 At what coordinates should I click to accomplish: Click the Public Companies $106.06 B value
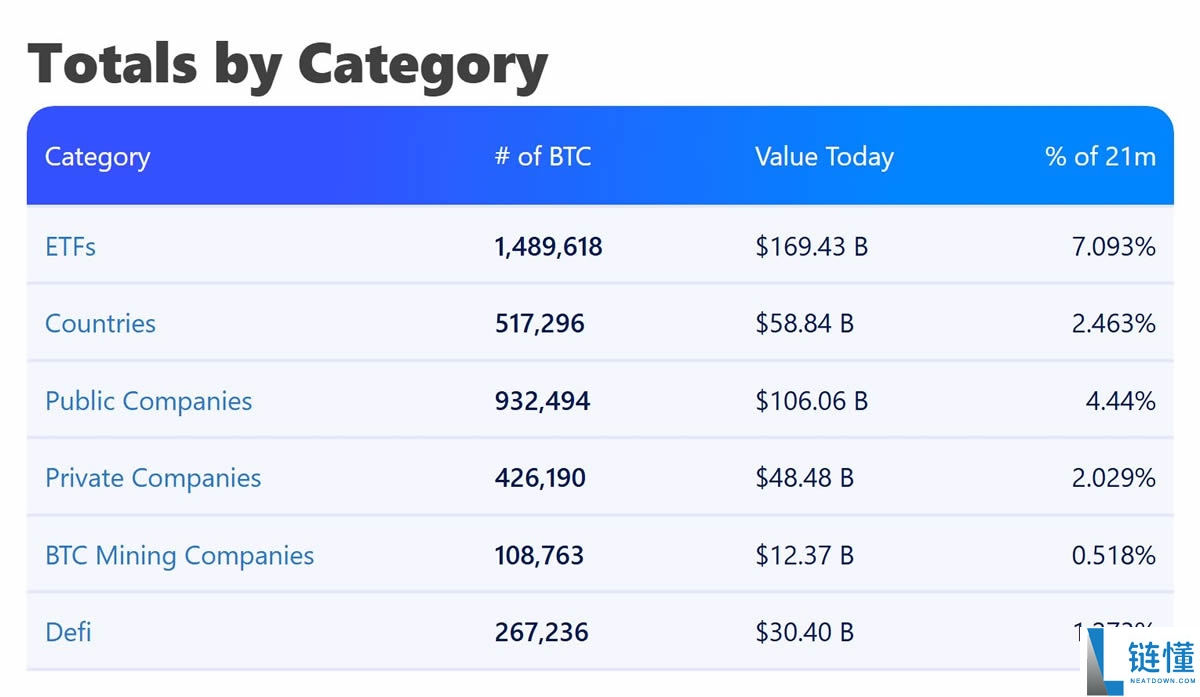(x=811, y=401)
